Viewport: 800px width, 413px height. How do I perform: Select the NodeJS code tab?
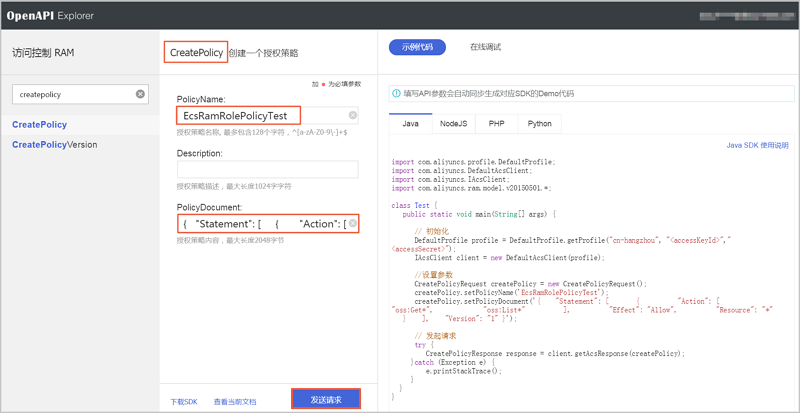click(x=452, y=124)
